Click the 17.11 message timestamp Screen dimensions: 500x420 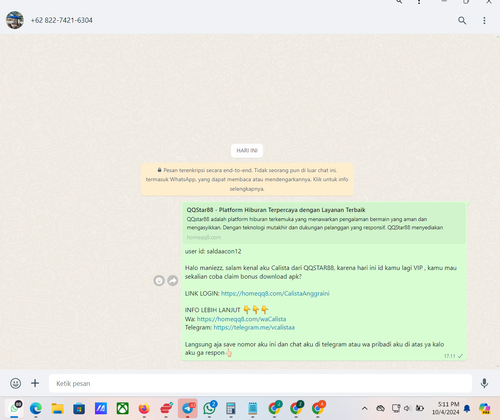click(449, 356)
